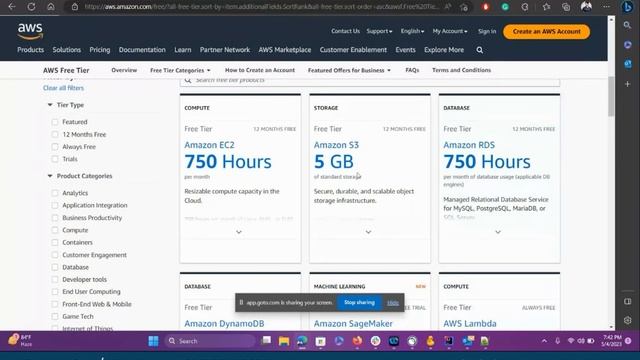Tick the Database category checkbox

55,267
